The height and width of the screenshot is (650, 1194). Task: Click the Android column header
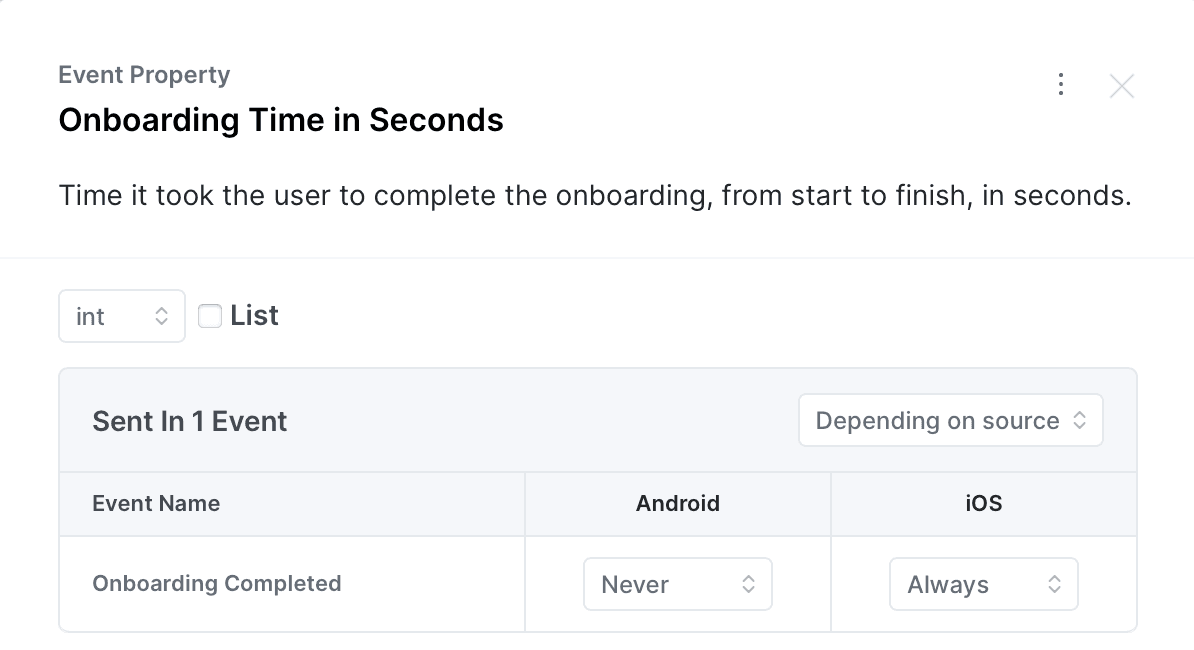coord(678,503)
